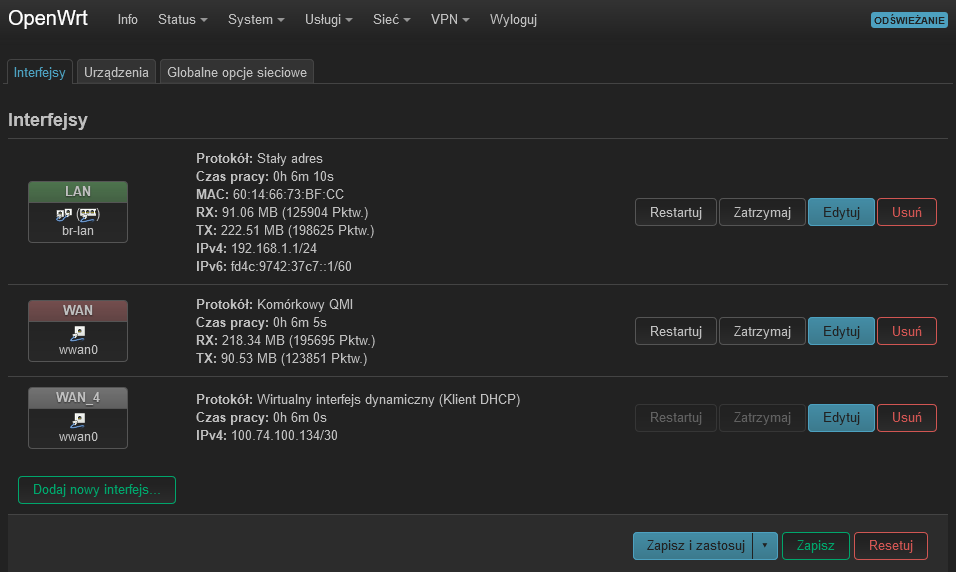Click Dodaj nowy interfejs button
This screenshot has width=956, height=572.
[x=97, y=490]
